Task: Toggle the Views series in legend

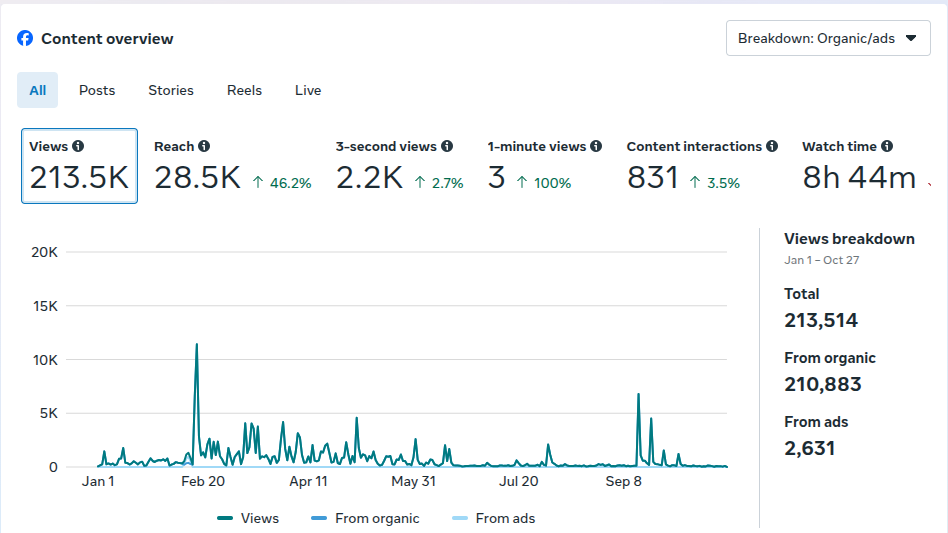Action: click(x=248, y=518)
